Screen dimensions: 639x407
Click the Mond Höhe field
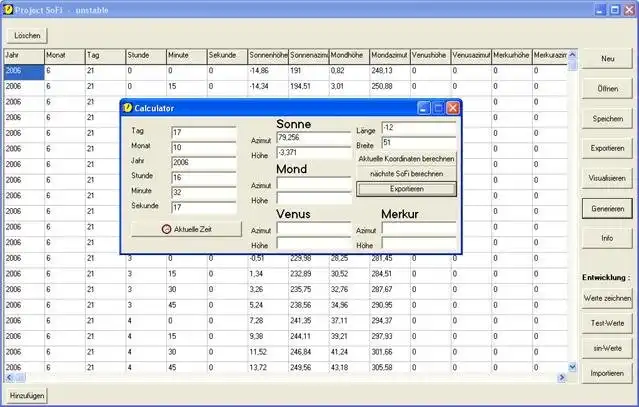(x=314, y=198)
